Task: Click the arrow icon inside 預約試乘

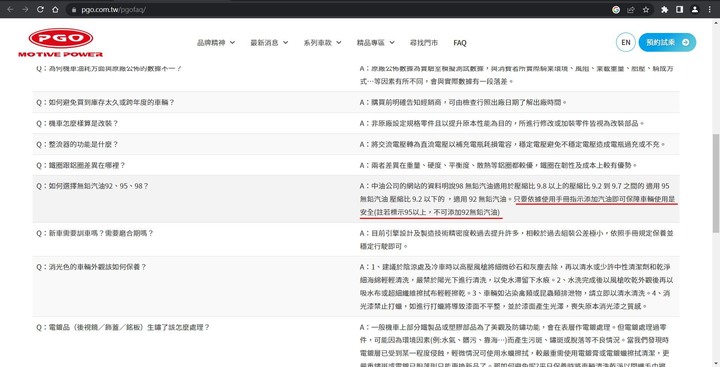Action: click(x=686, y=42)
